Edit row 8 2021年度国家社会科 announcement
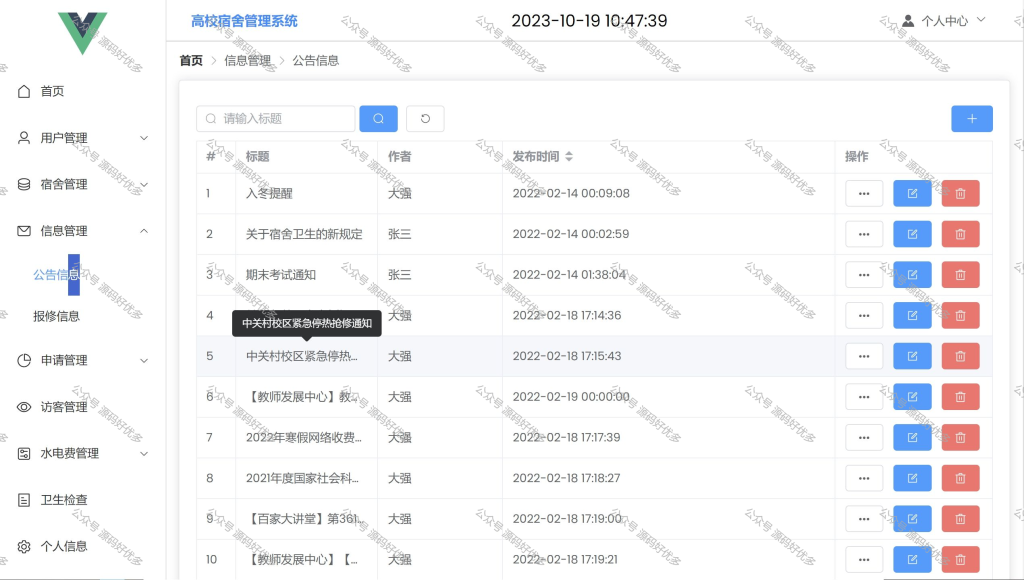 [x=912, y=478]
